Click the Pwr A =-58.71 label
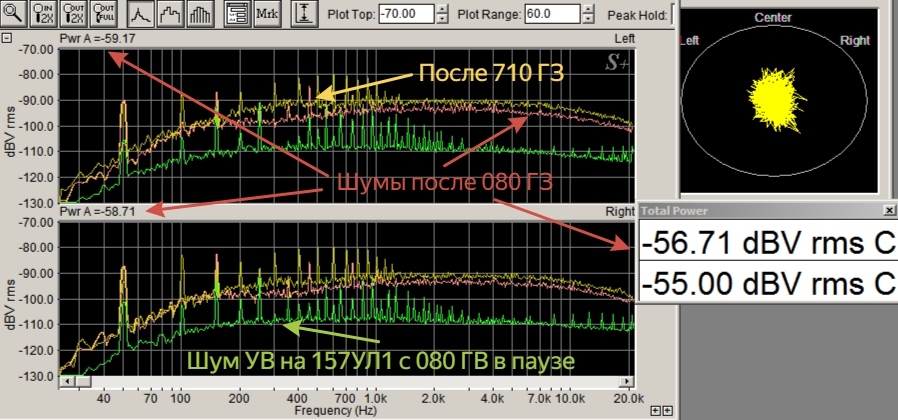This screenshot has width=898, height=420. coord(97,211)
